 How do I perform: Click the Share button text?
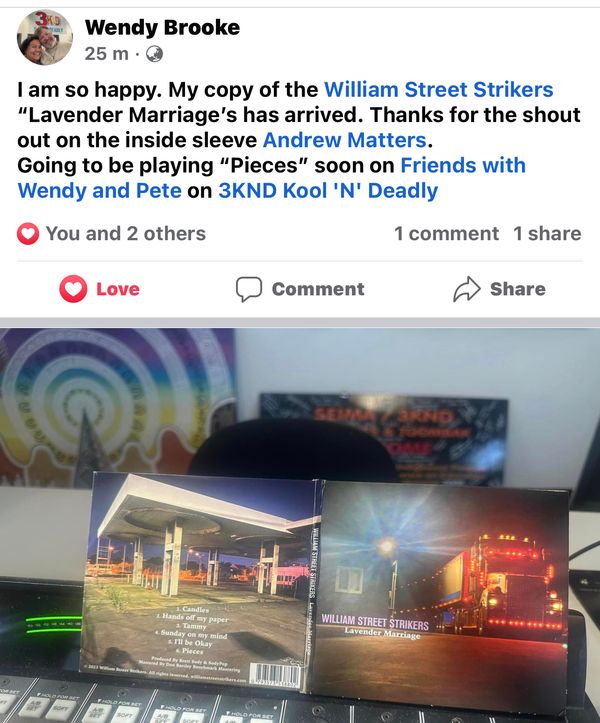click(x=518, y=289)
